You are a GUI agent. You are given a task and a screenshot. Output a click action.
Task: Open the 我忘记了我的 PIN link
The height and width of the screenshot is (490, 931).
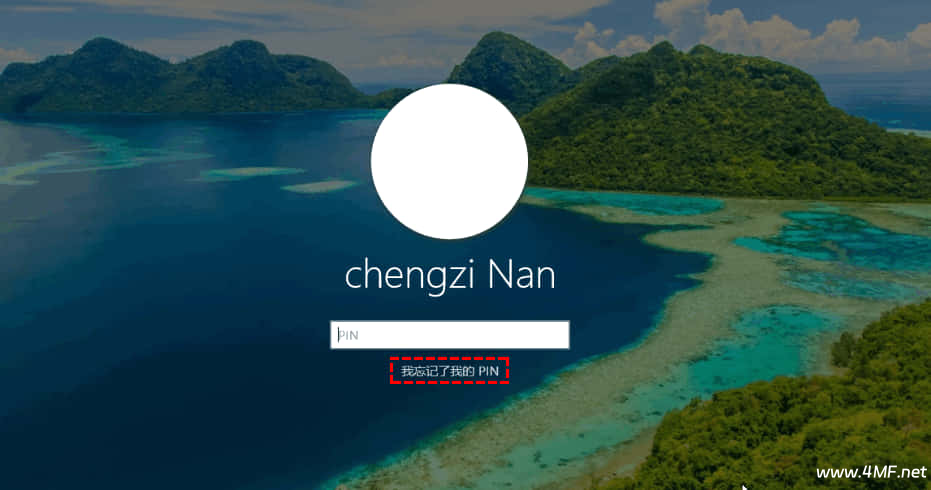[449, 371]
